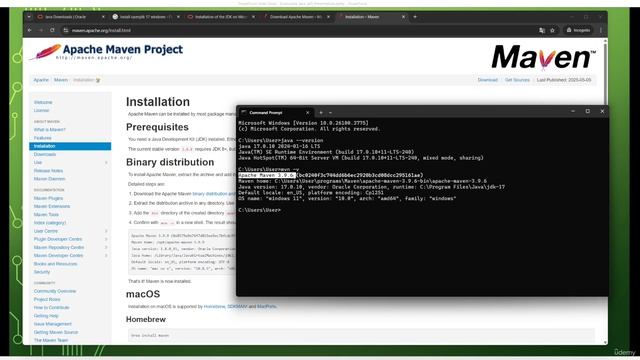Close the Installation of the JDK tab

[253, 17]
